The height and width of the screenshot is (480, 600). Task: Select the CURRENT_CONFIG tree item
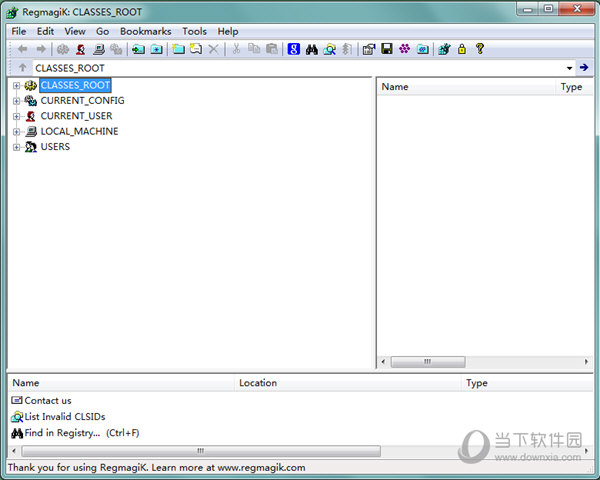82,101
